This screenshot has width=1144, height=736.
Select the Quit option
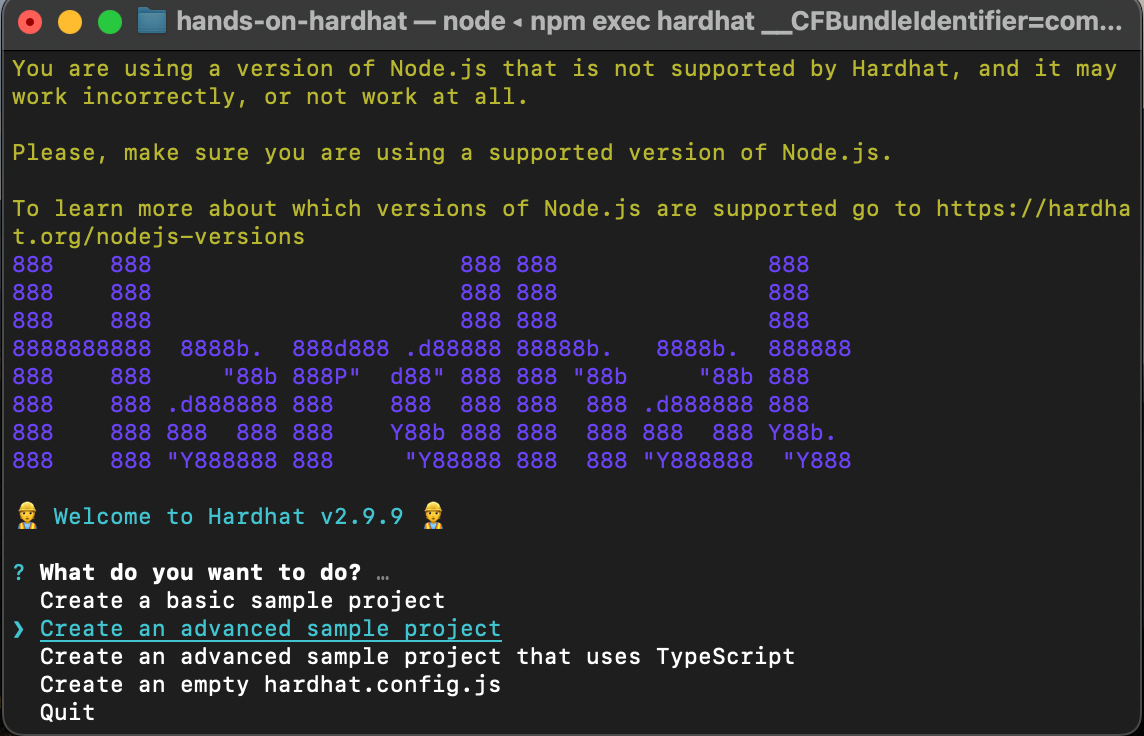click(x=65, y=712)
